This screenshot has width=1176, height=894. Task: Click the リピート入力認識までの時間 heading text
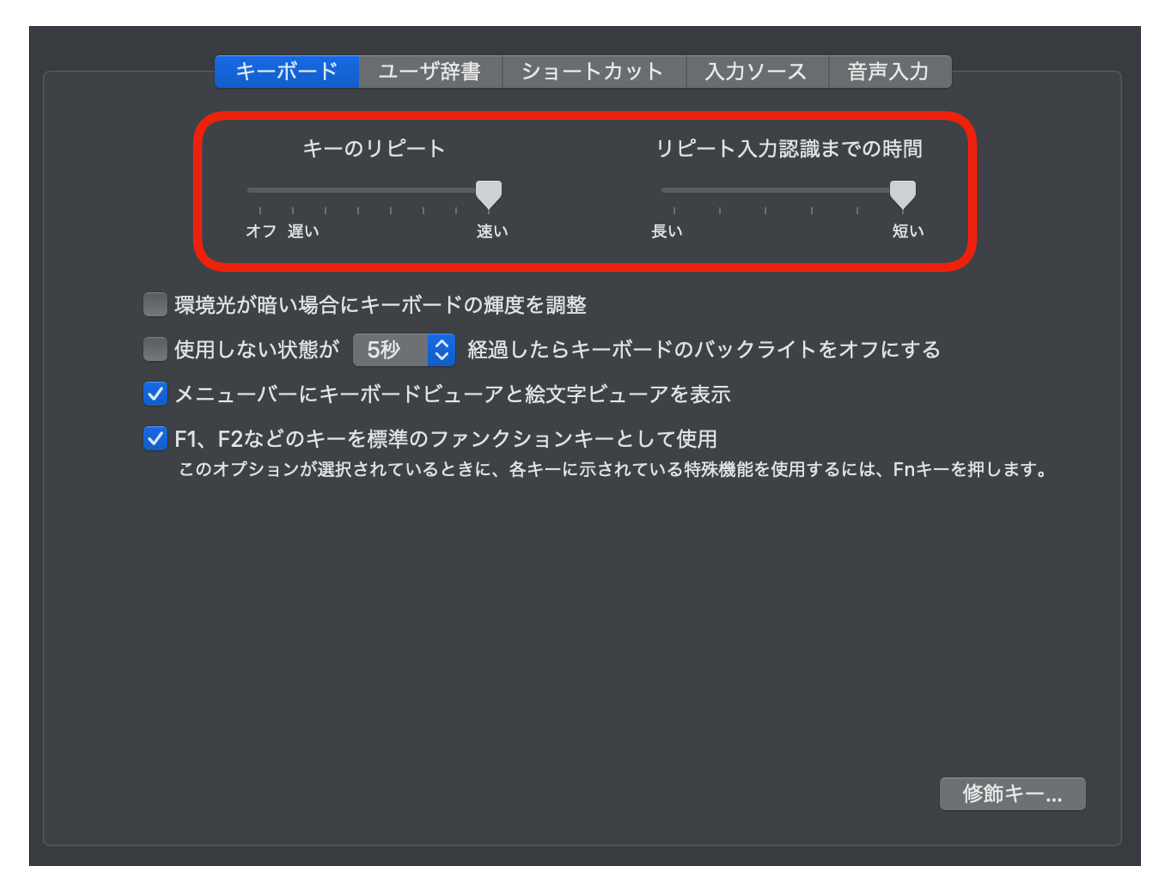[x=789, y=148]
